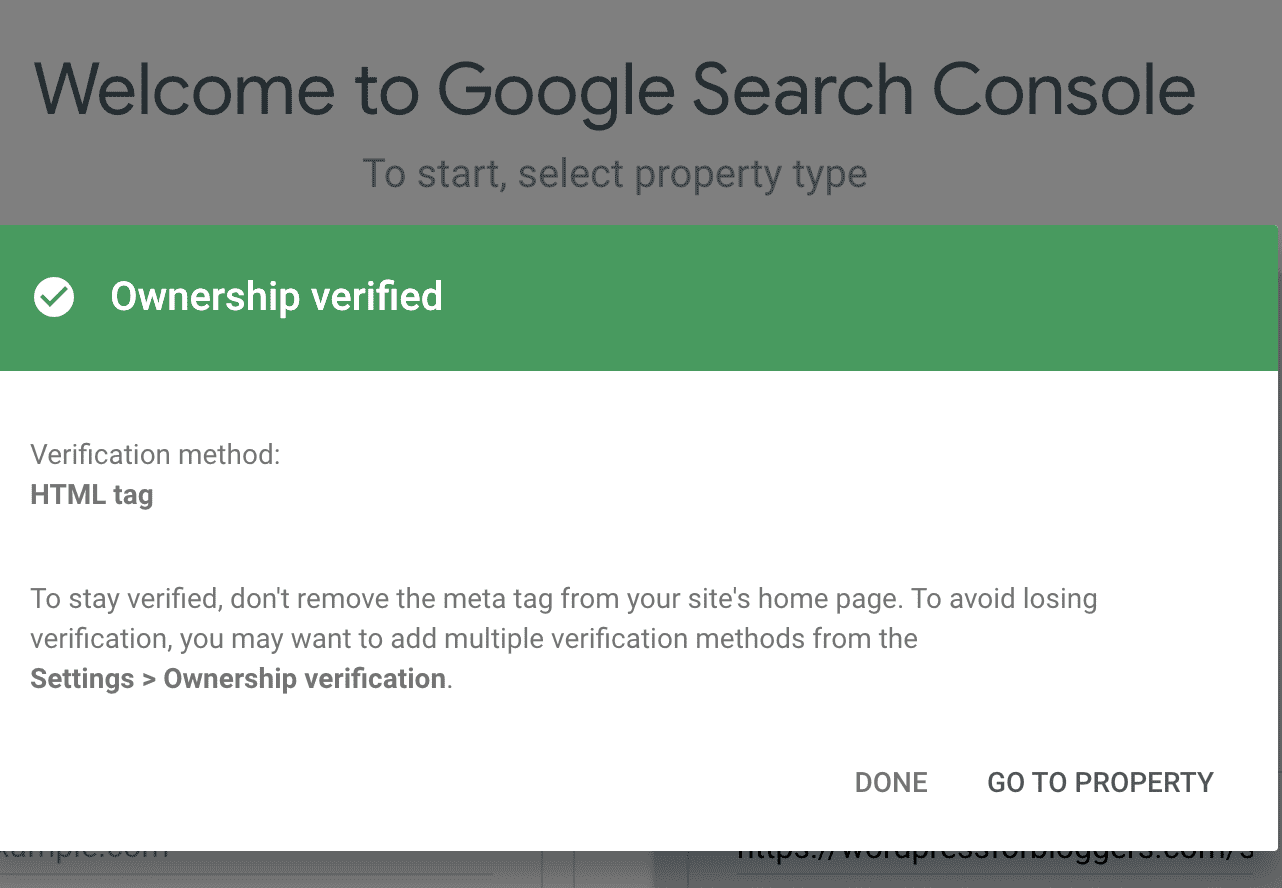Screen dimensions: 1282x888
Task: Click the select property type subtitle
Action: click(614, 173)
